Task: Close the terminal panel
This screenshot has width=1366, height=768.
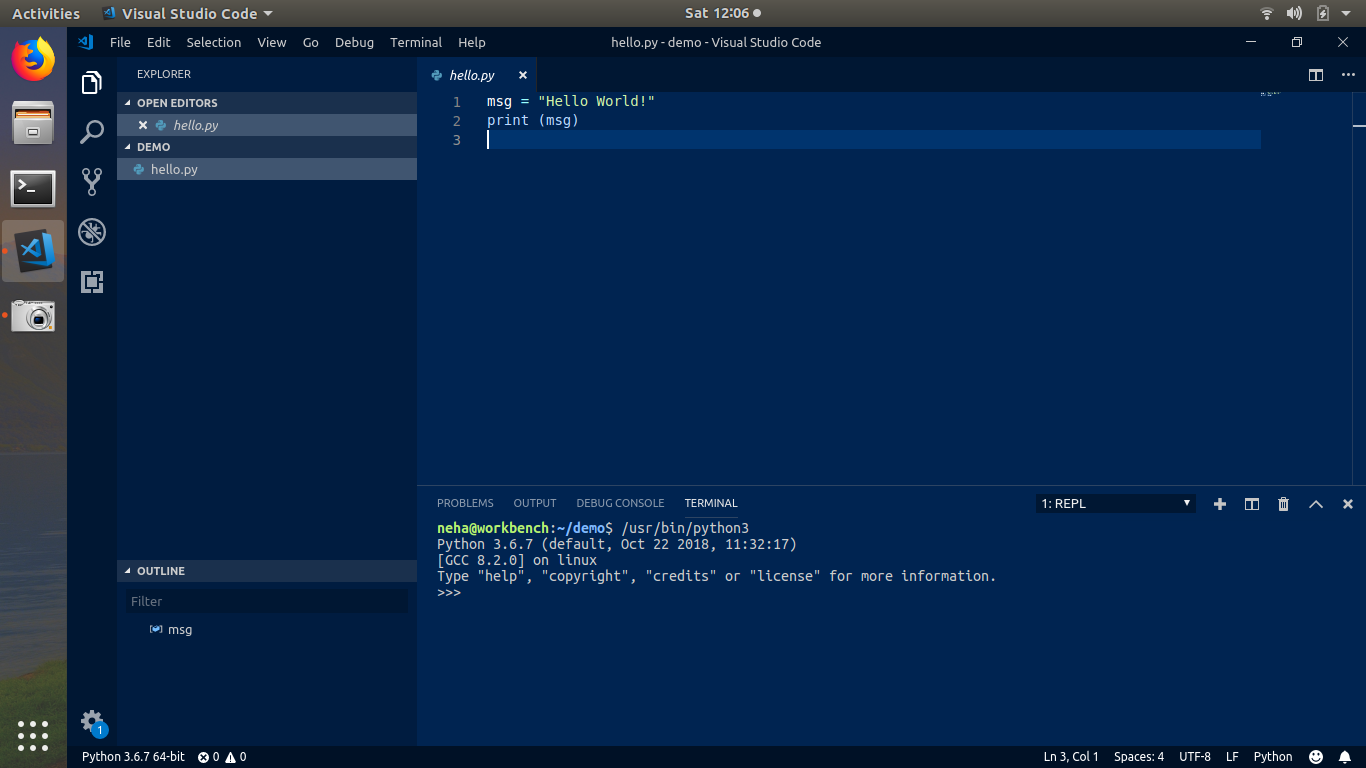Action: point(1348,504)
